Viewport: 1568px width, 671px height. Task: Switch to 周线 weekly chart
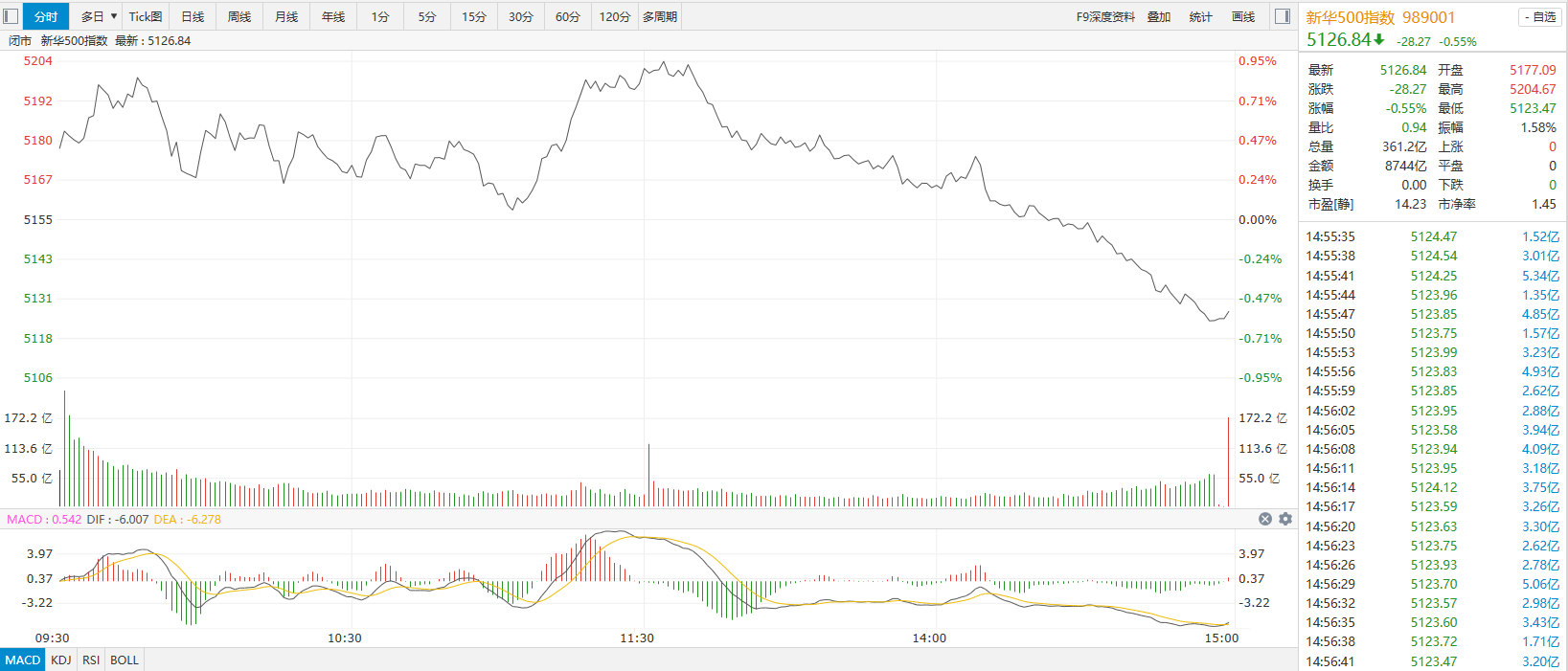coord(239,16)
